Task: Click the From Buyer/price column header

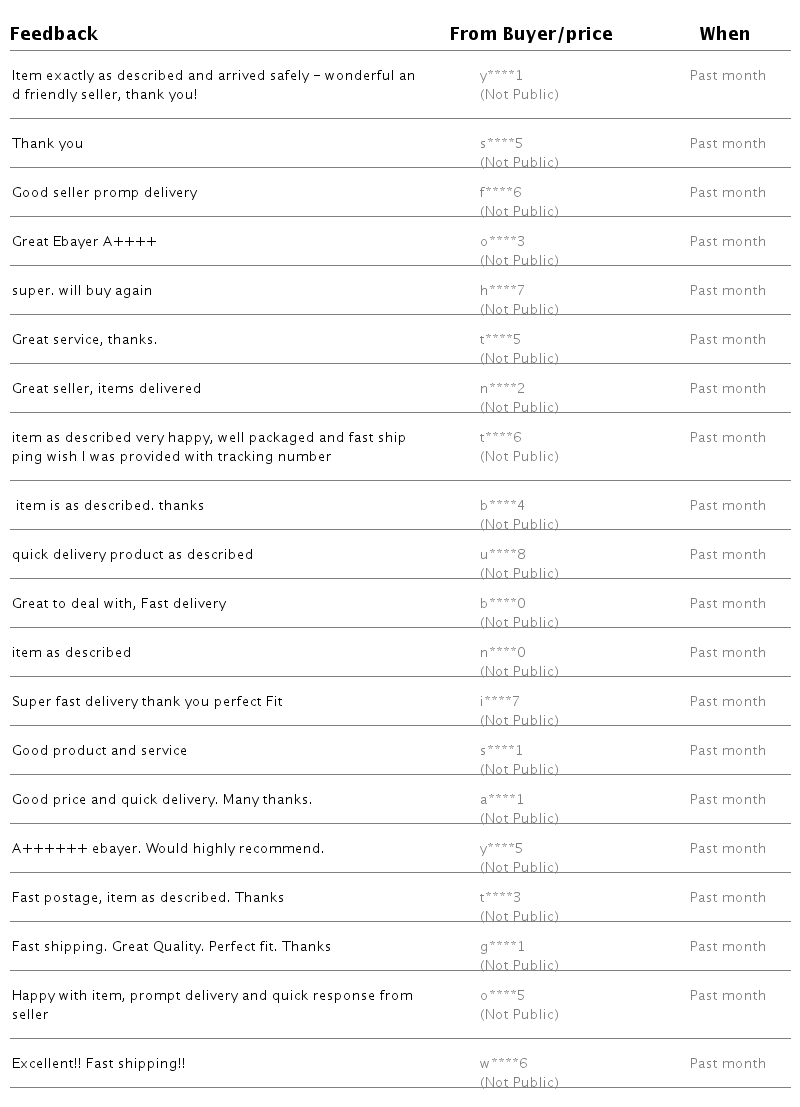Action: coord(530,34)
